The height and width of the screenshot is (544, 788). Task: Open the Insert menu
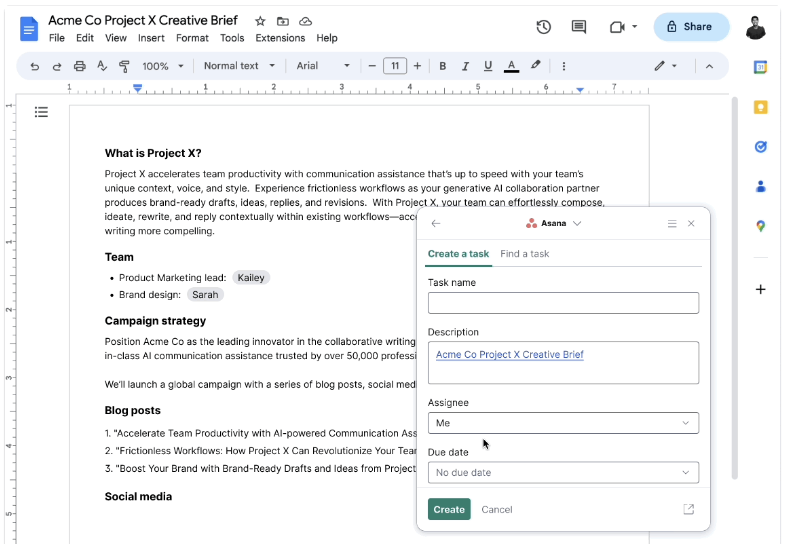[151, 38]
